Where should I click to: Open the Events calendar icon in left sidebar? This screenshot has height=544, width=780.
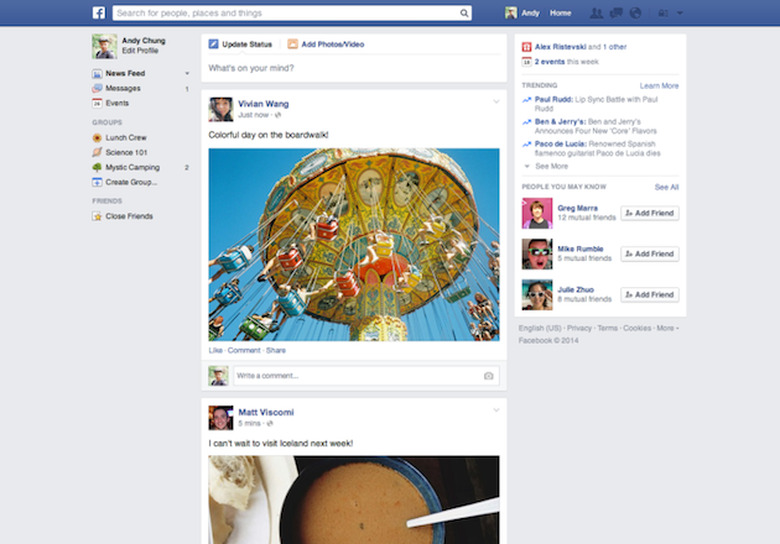coord(97,103)
